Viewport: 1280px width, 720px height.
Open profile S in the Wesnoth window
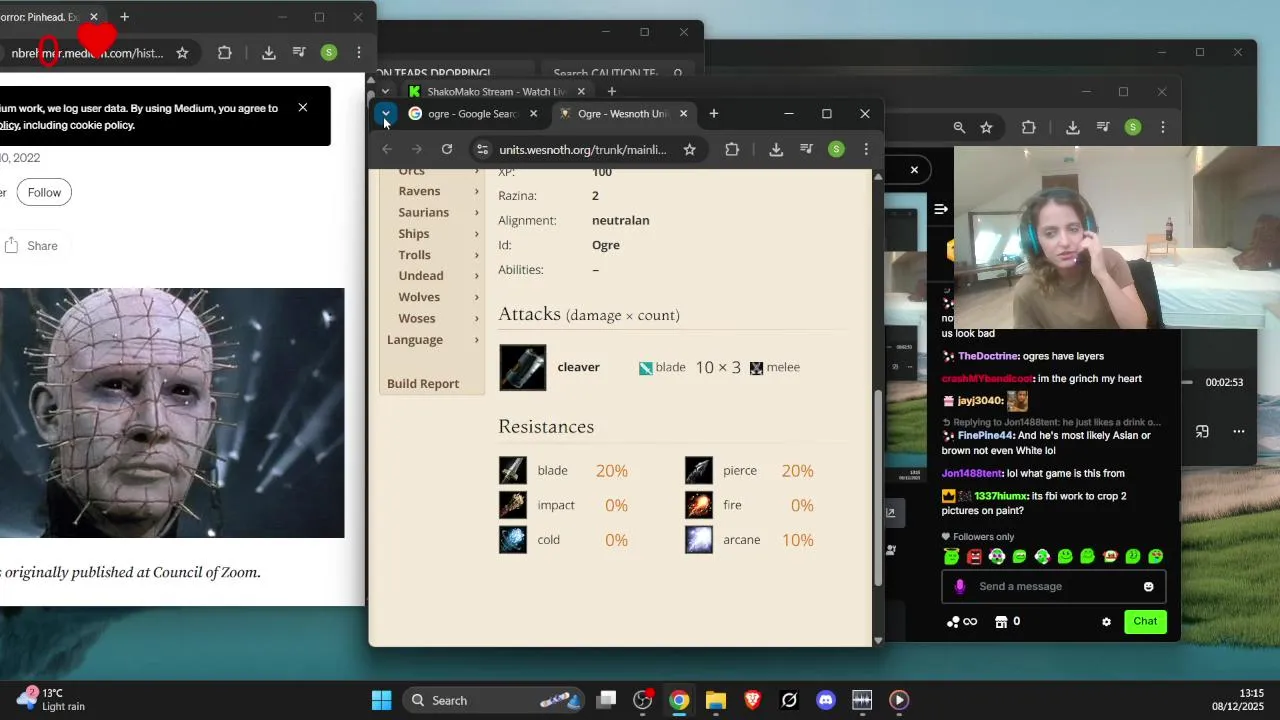[837, 149]
